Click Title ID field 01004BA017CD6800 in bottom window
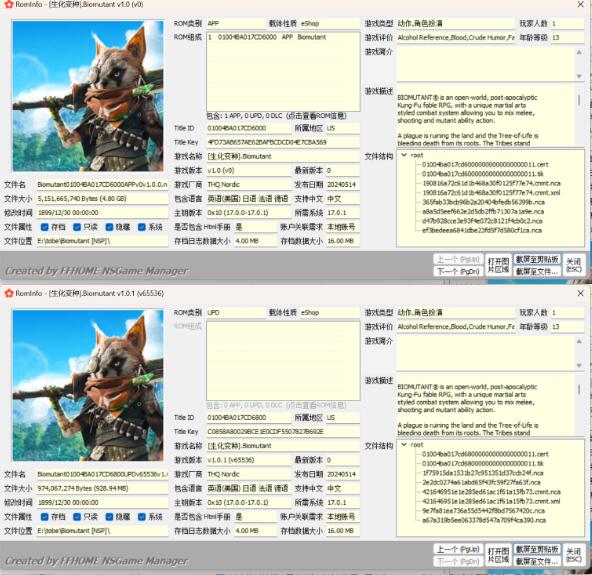This screenshot has width=592, height=575. [x=248, y=418]
